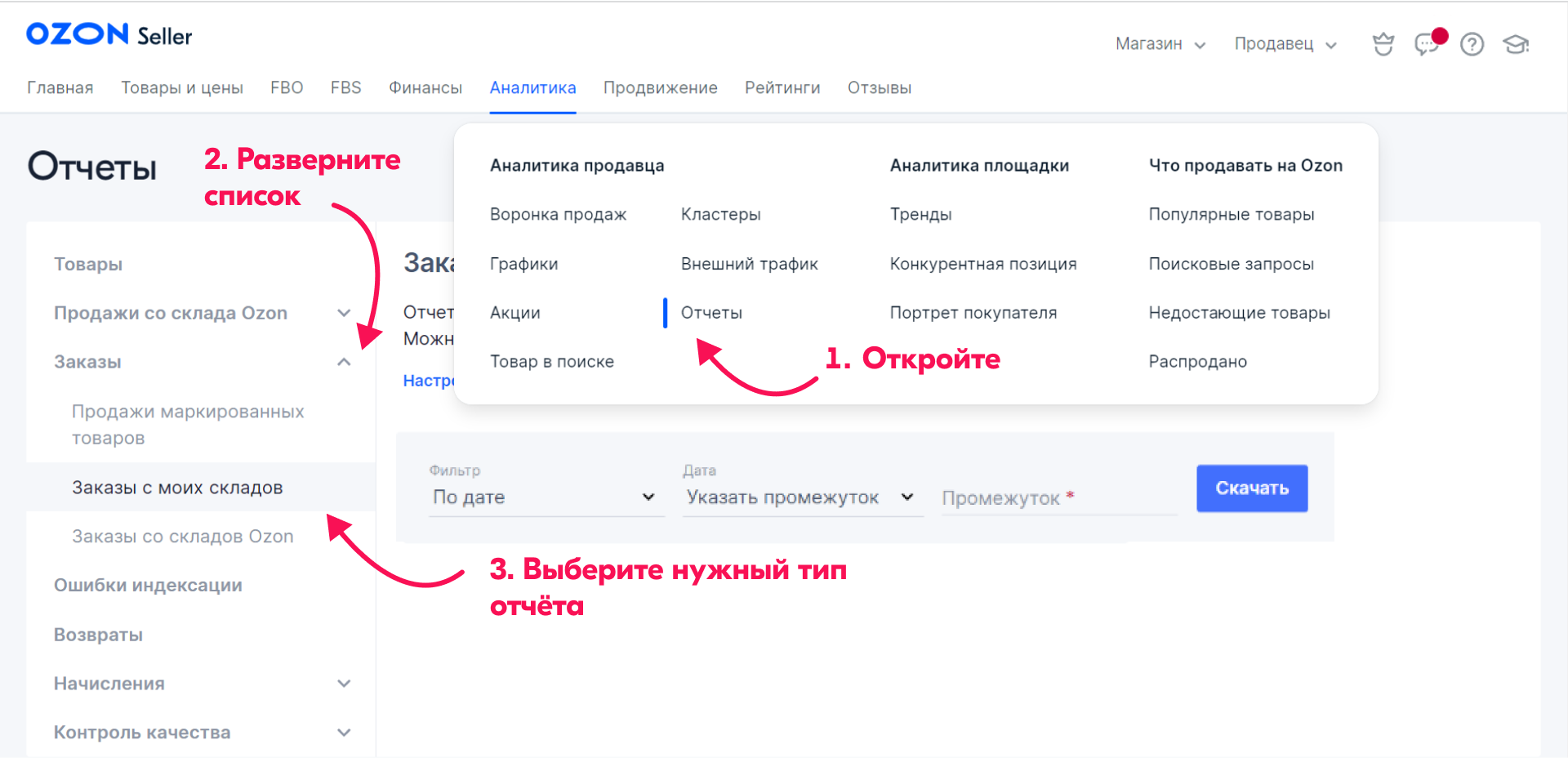Open chat messages with red notification

1427,43
